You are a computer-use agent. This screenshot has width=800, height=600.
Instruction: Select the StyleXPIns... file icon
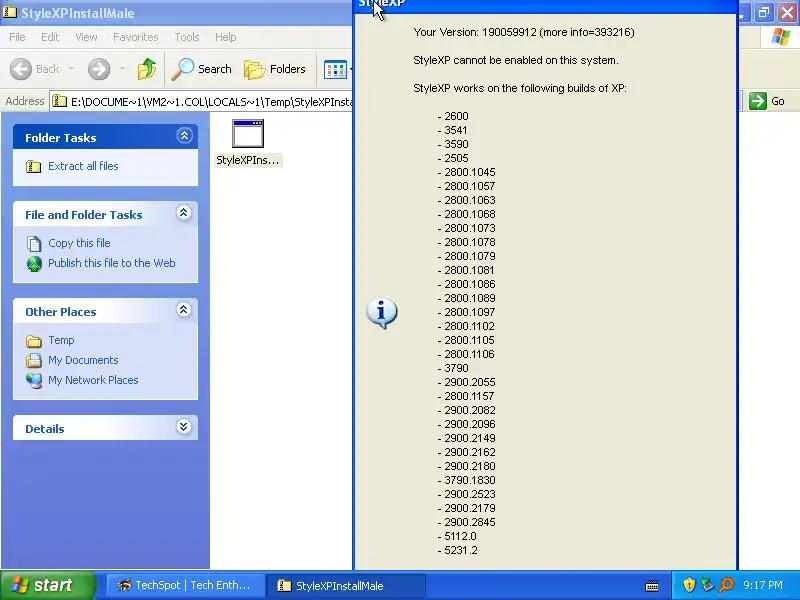click(x=248, y=143)
